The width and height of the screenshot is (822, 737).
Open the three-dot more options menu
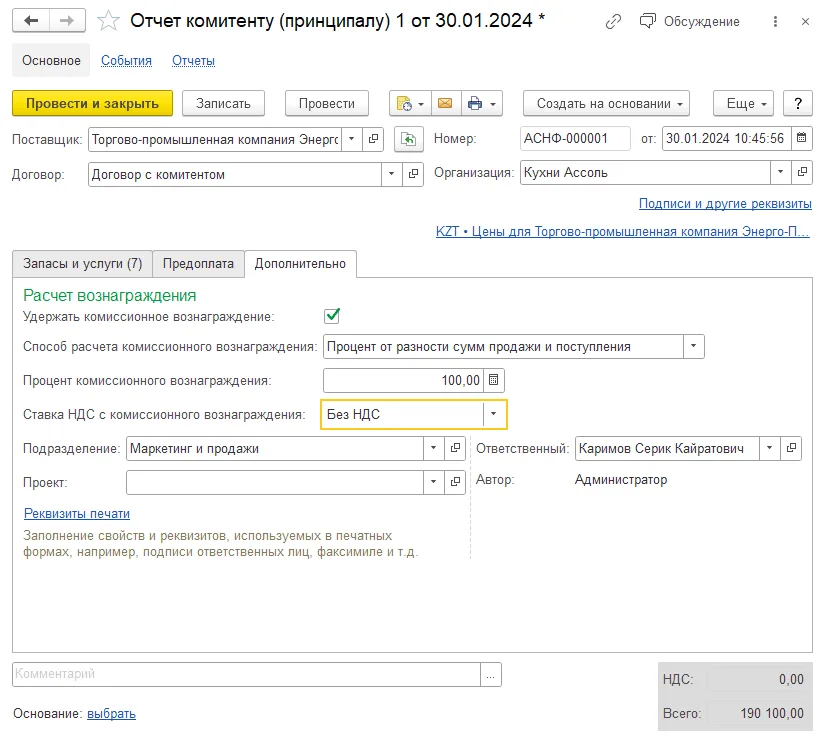775,21
